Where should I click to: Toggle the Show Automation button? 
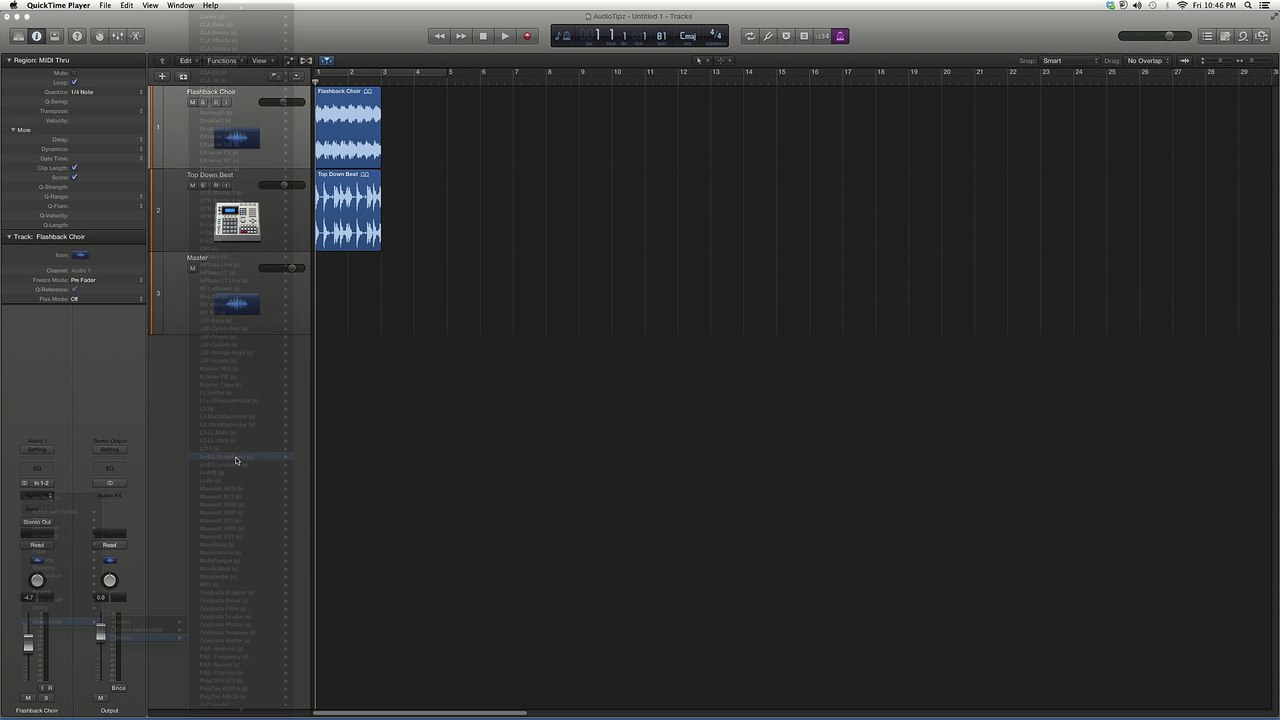[289, 61]
